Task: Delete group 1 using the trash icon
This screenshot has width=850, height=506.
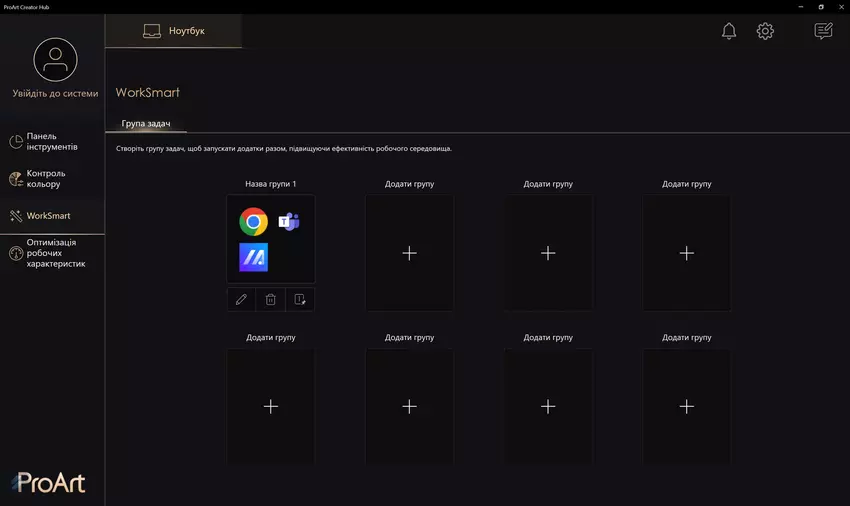Action: pos(270,299)
